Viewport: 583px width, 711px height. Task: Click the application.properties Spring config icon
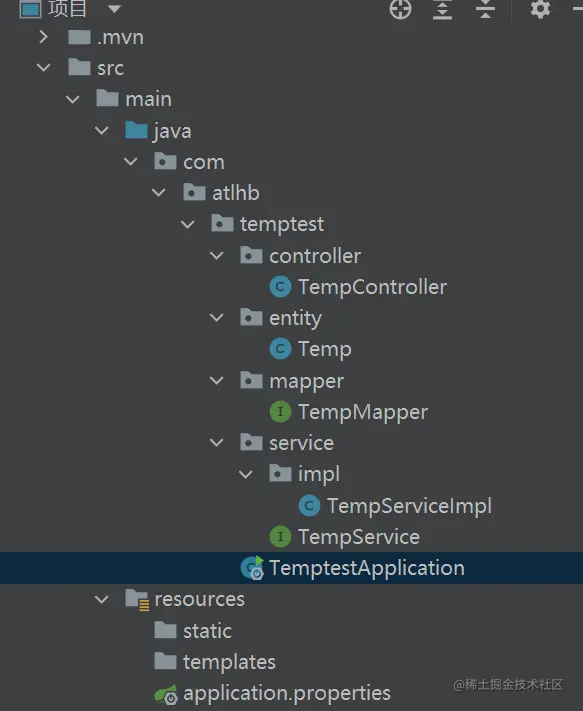[x=166, y=694]
